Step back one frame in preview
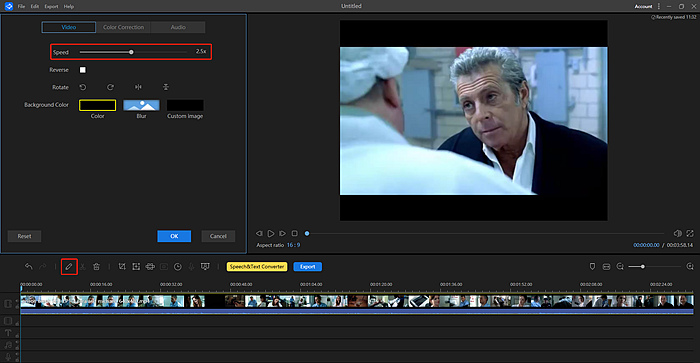The width and height of the screenshot is (700, 363). [259, 234]
